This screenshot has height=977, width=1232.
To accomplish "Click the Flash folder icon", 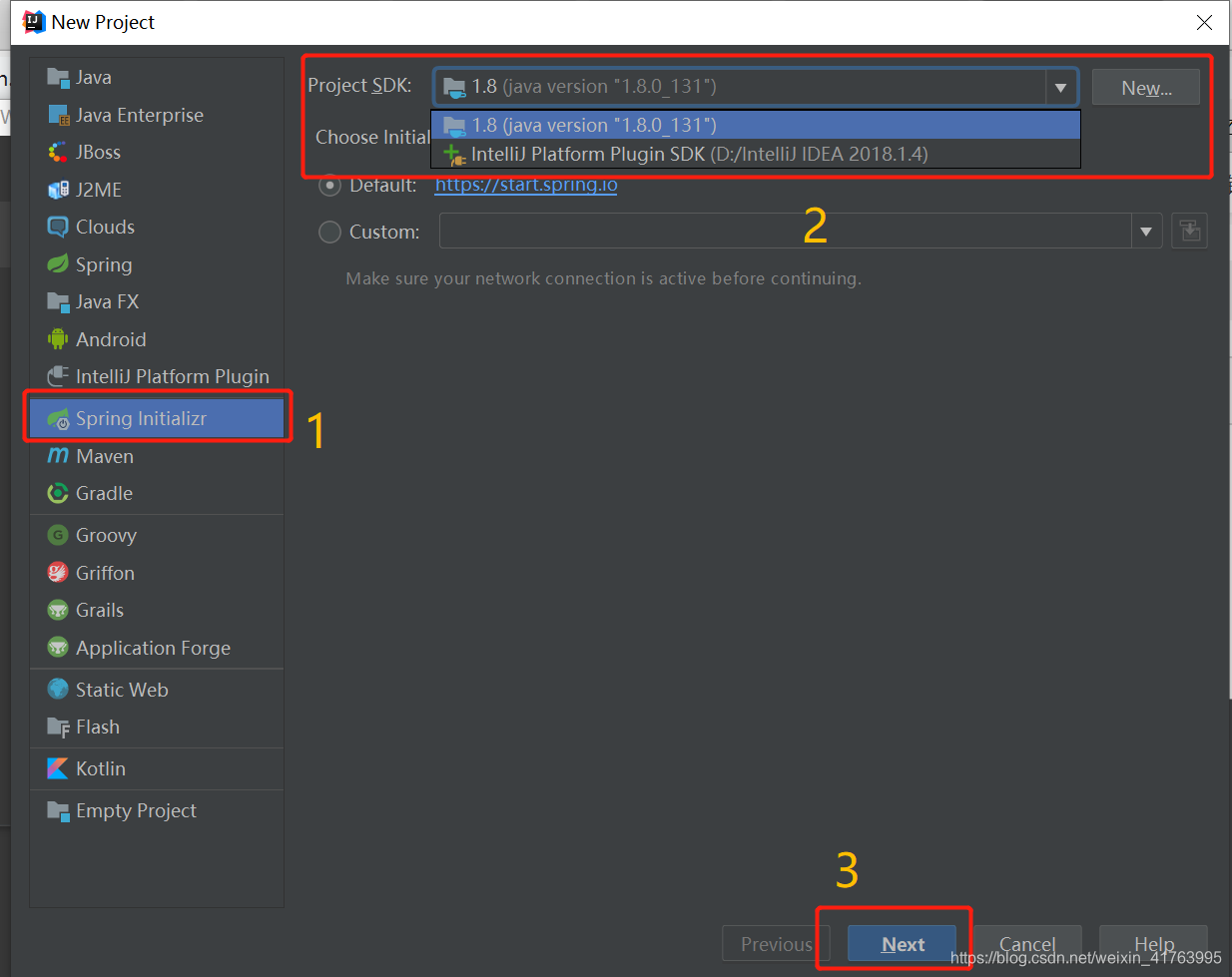I will tap(58, 727).
